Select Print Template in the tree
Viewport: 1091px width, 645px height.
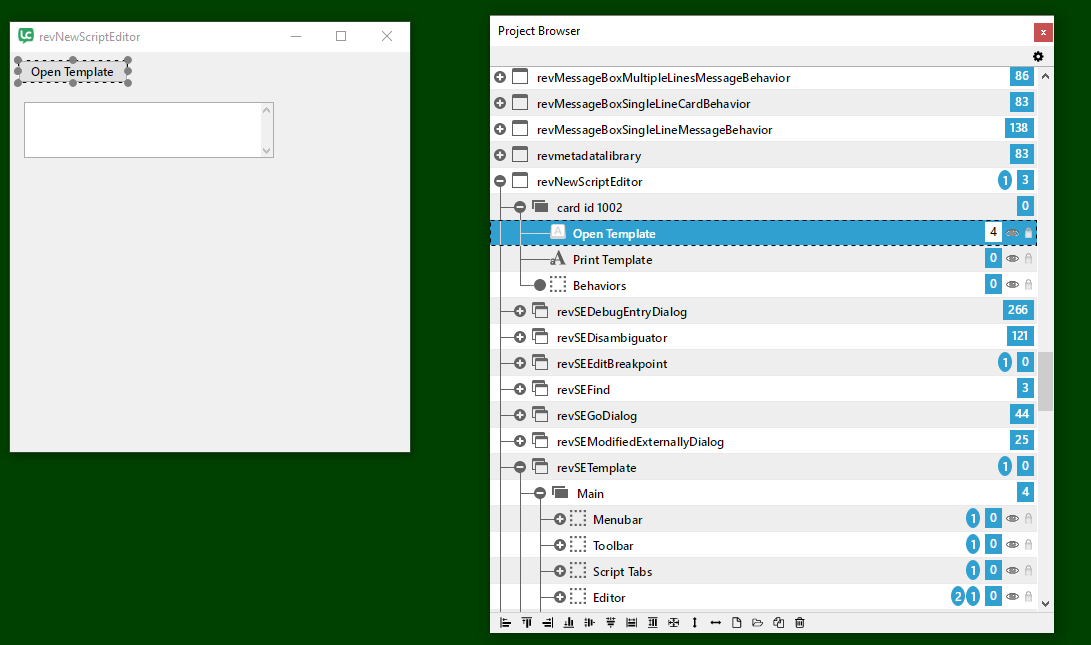tap(612, 260)
